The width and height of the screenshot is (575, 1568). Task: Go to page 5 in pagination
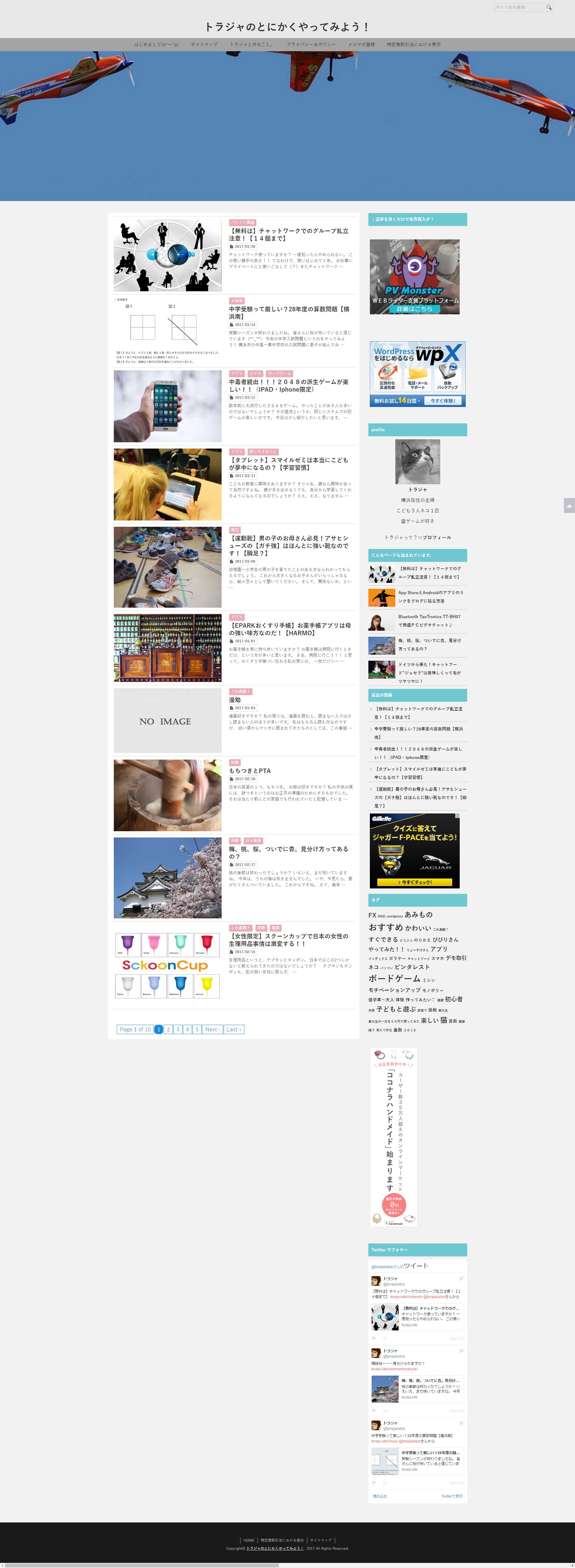197,1029
